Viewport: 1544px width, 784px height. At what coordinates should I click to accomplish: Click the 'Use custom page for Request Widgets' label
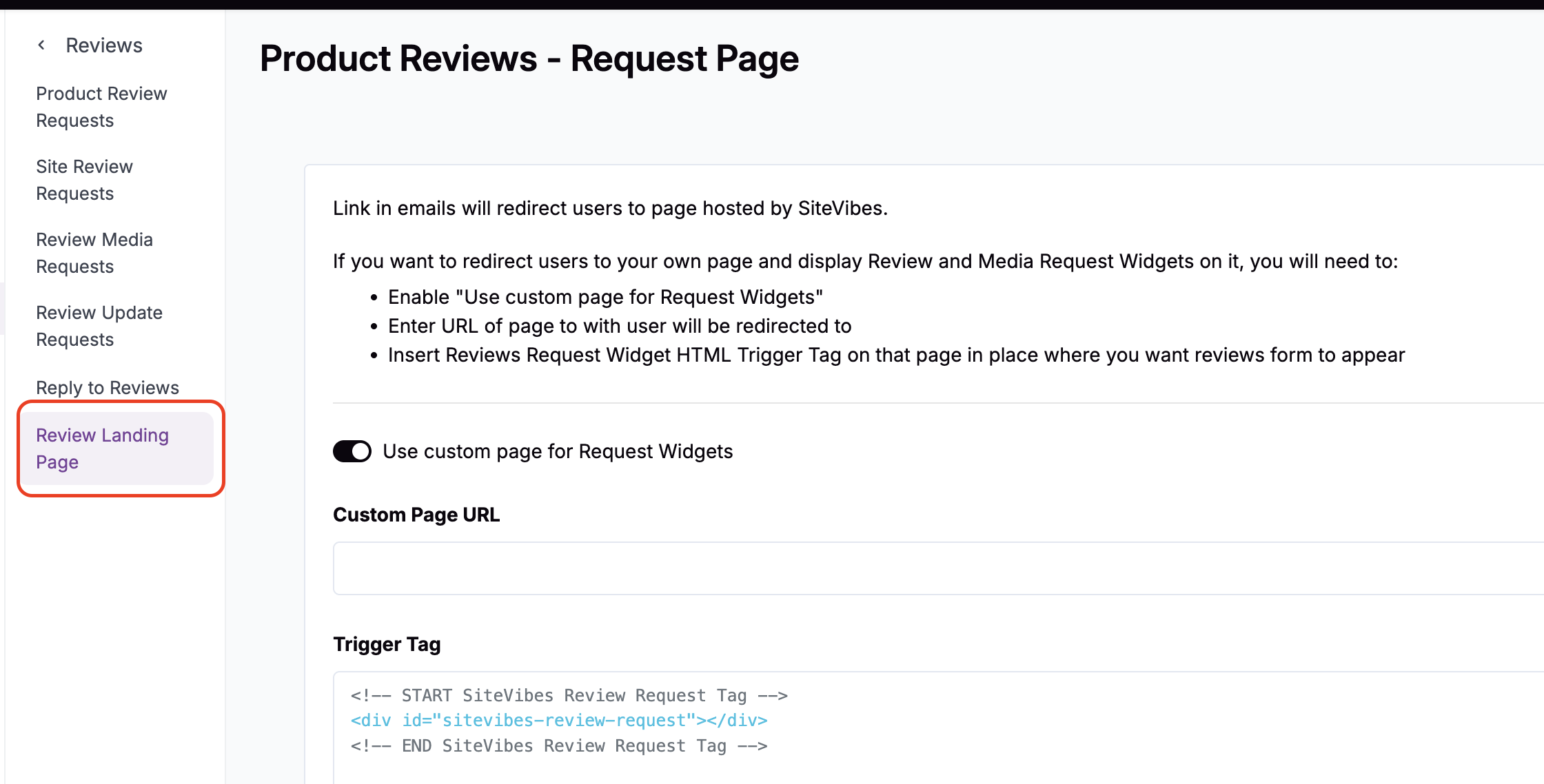(558, 451)
